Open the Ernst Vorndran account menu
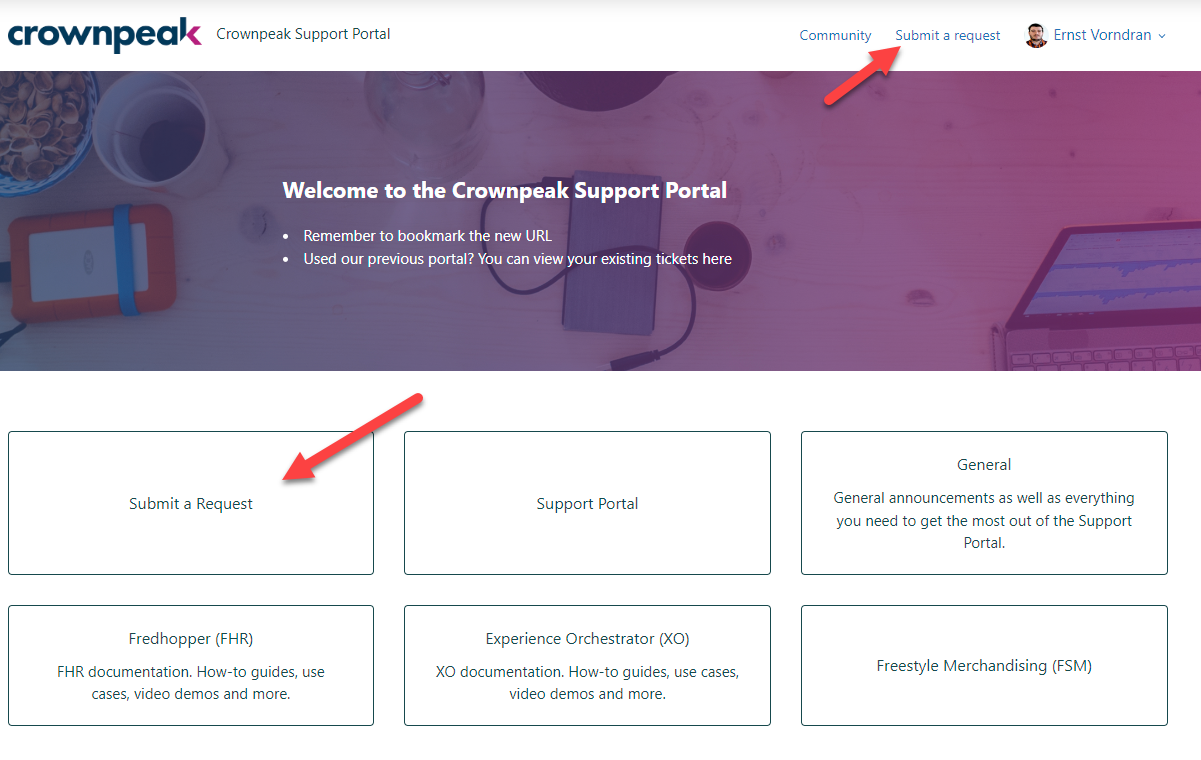 (1096, 36)
